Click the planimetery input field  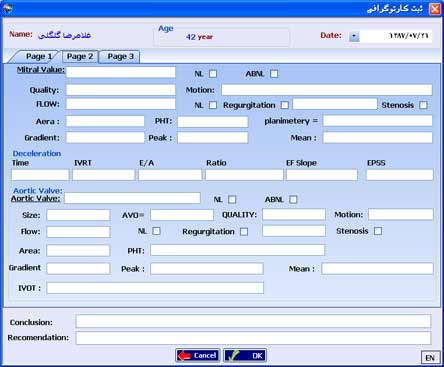point(378,121)
